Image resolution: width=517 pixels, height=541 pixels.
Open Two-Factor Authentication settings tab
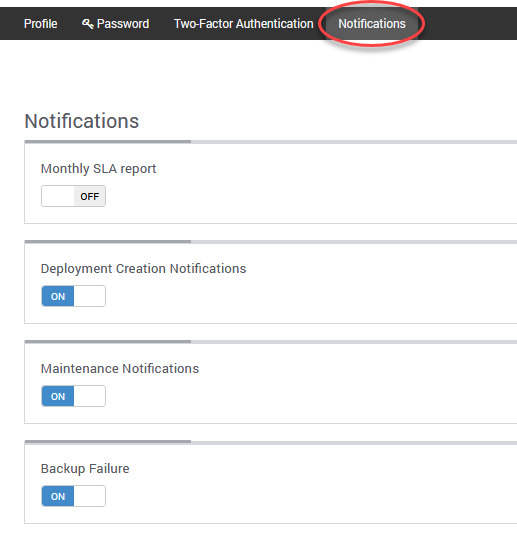click(x=243, y=24)
